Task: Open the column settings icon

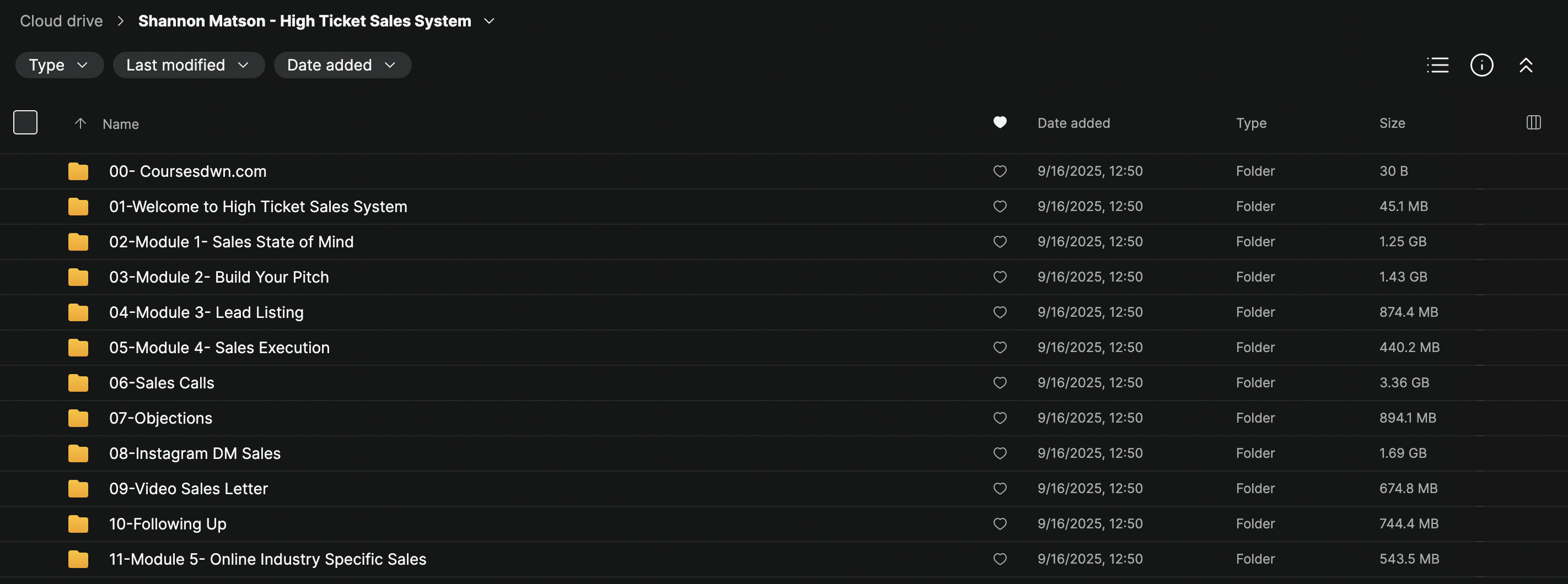Action: pyautogui.click(x=1533, y=123)
